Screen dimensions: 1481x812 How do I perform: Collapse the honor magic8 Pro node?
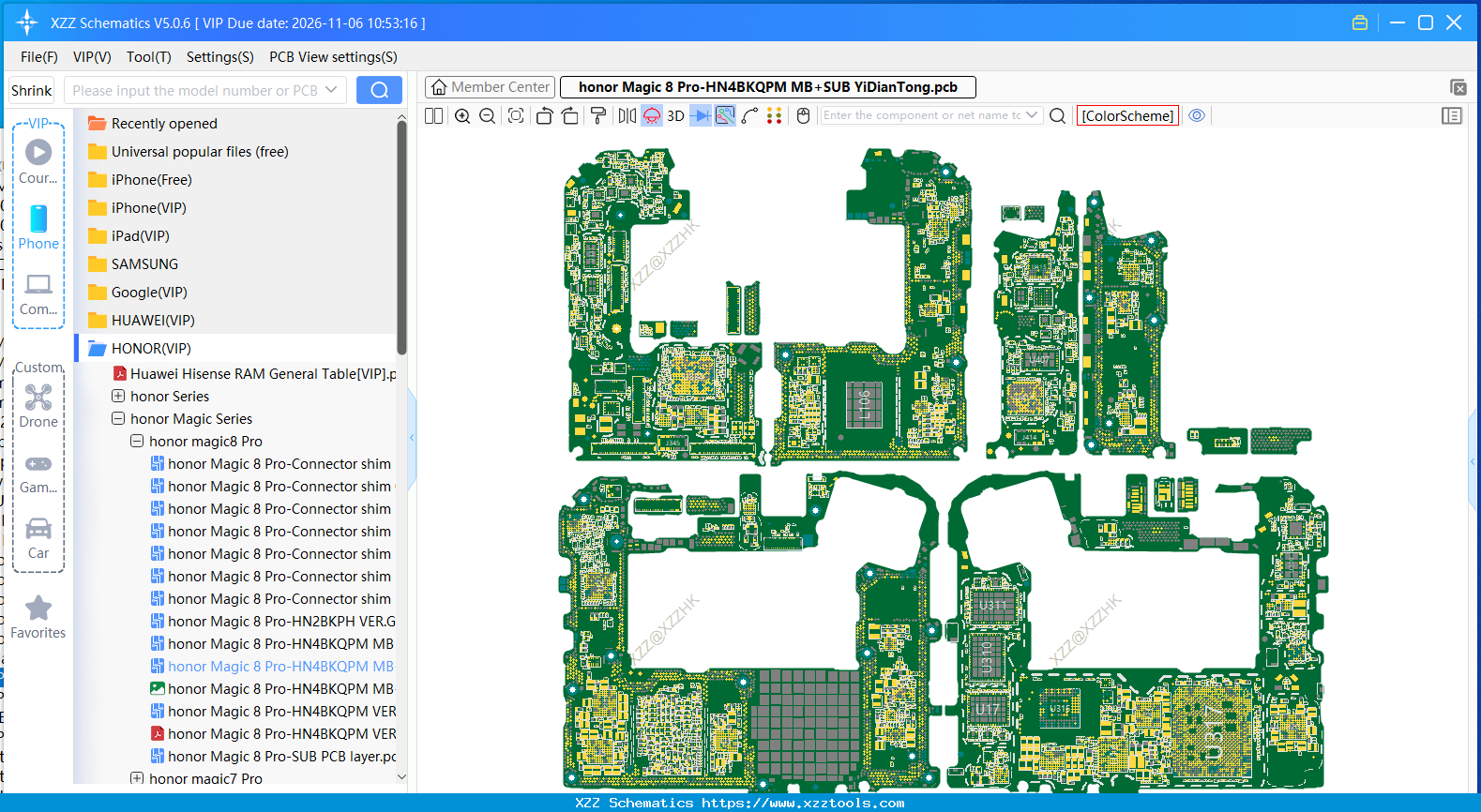(x=137, y=442)
